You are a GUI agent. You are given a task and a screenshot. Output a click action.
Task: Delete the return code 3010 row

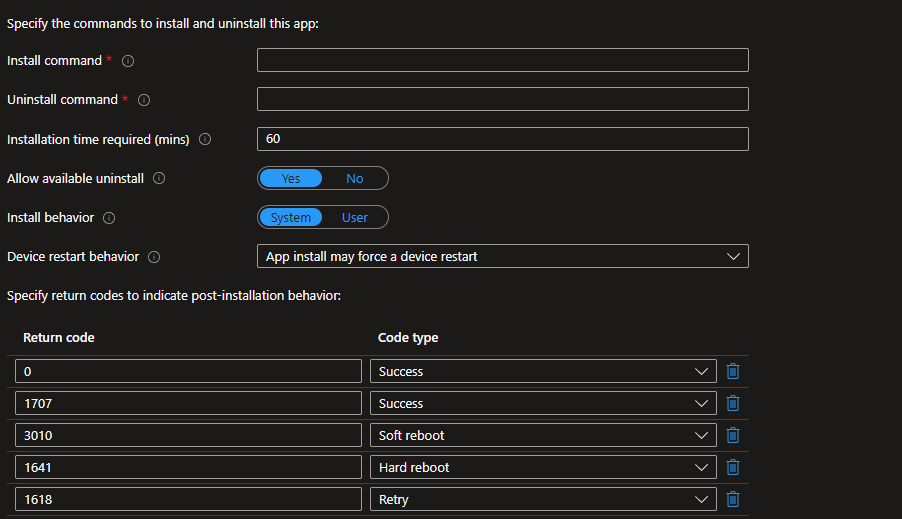tap(732, 436)
